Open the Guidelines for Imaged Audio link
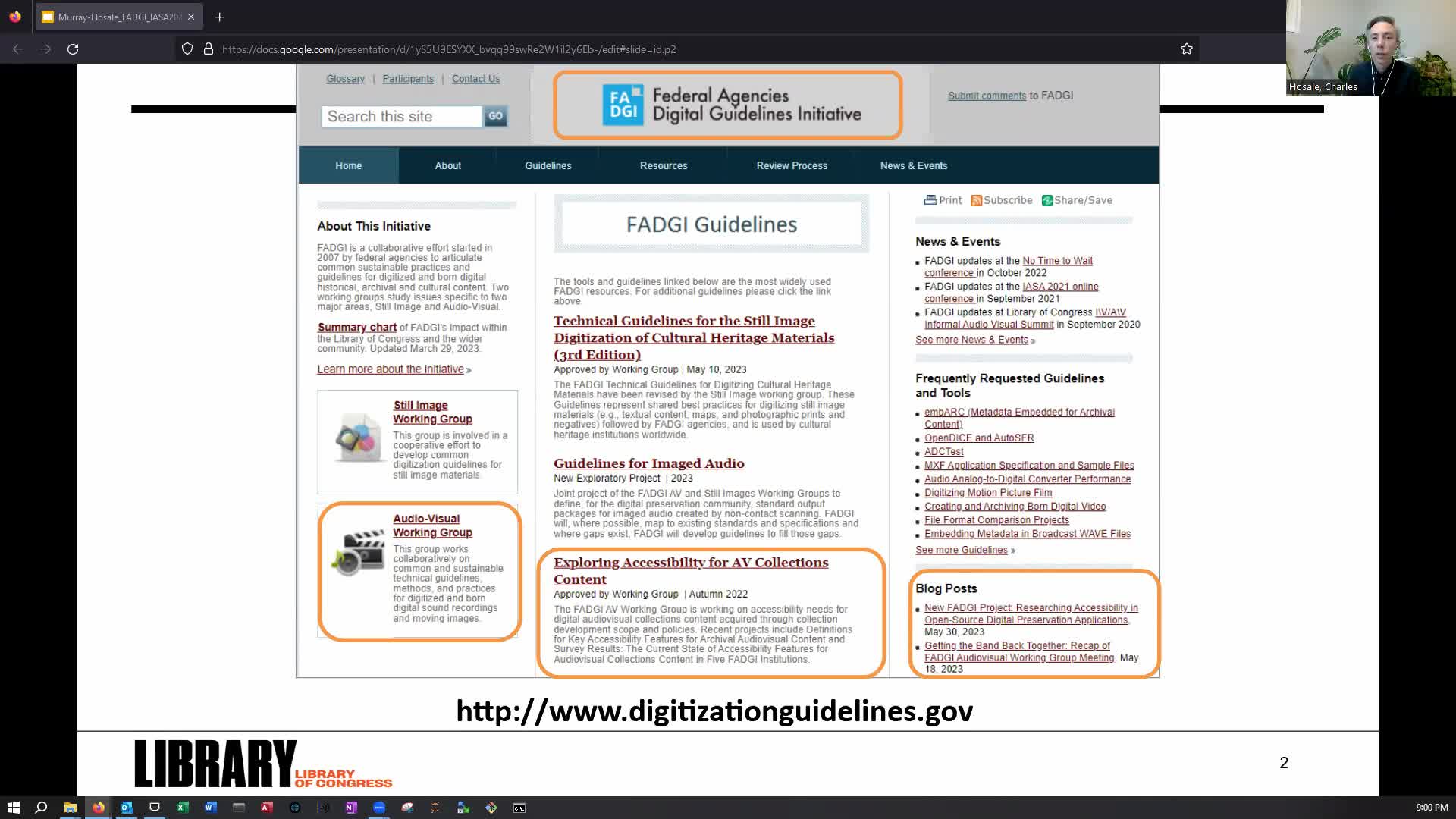Viewport: 1456px width, 819px height. 649,463
